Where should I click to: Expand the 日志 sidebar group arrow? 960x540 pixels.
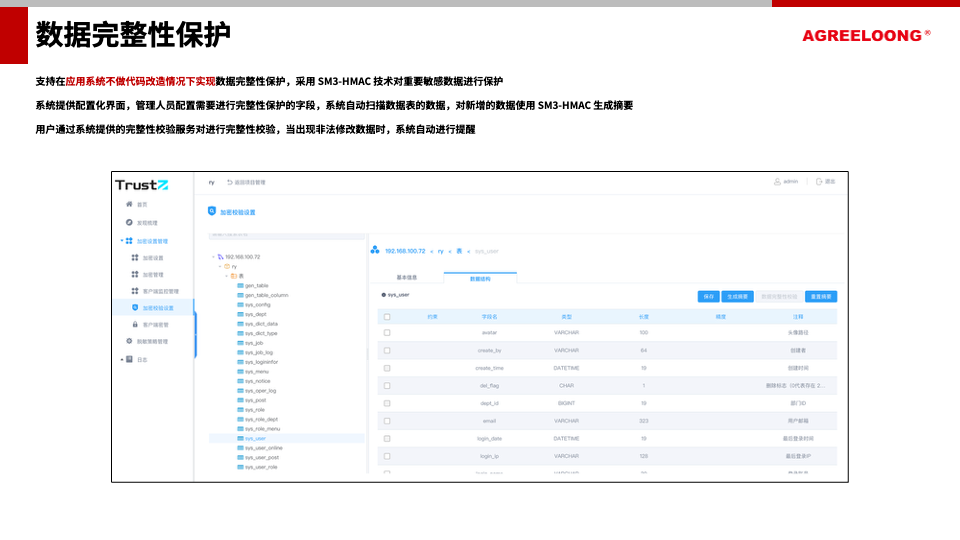(x=122, y=359)
